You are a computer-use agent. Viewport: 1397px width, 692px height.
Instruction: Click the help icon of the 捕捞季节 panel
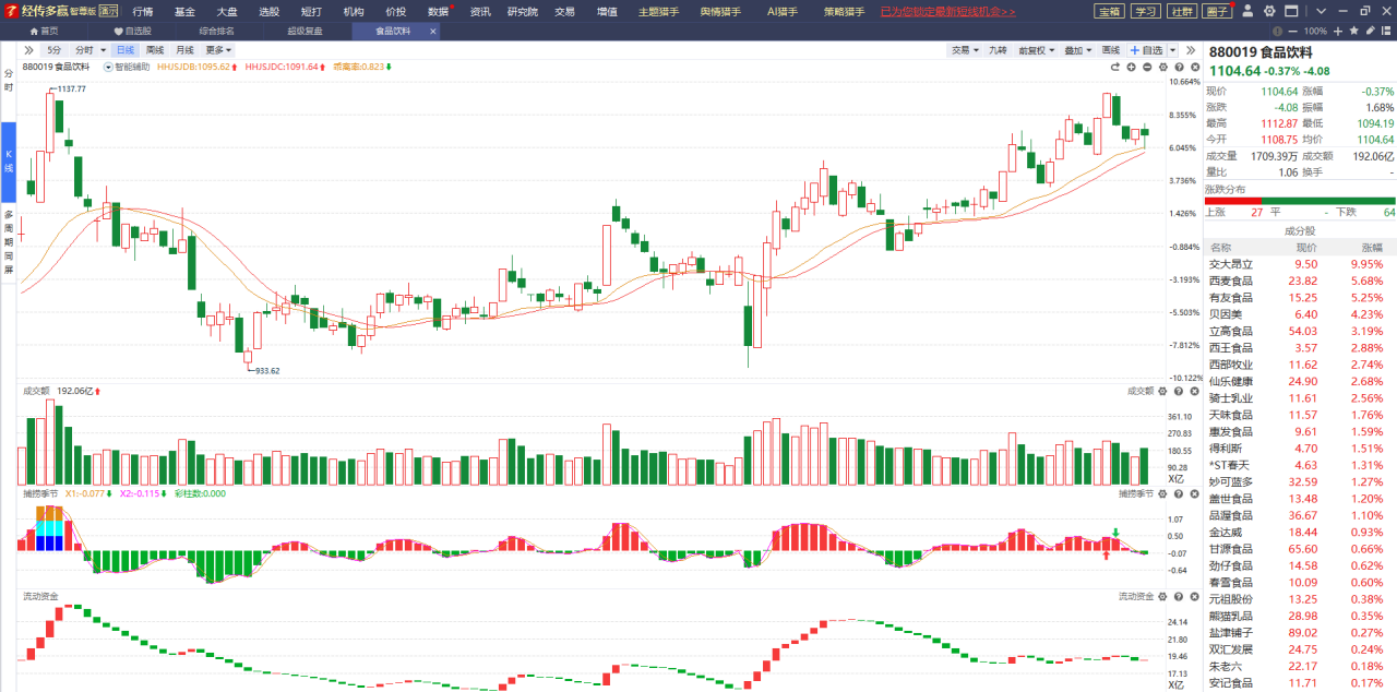tap(1178, 493)
